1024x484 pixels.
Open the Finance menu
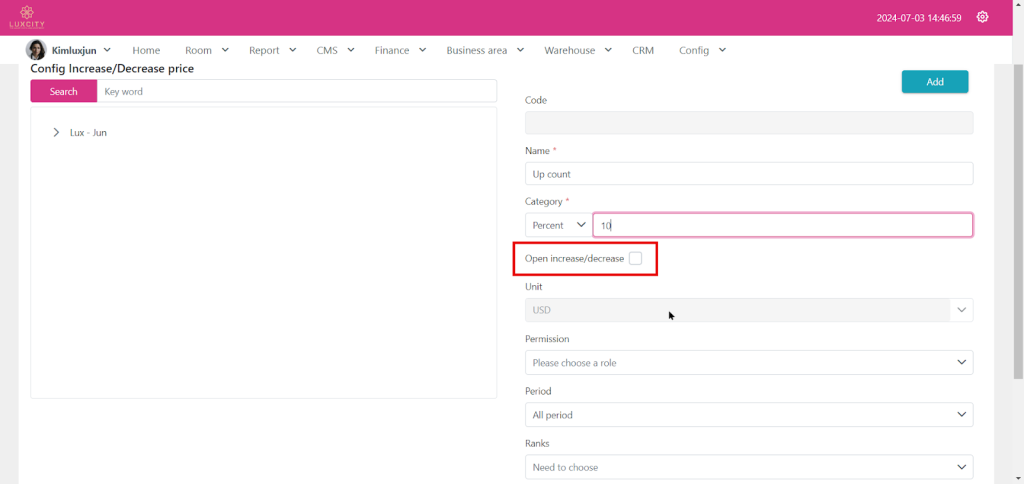(x=399, y=50)
